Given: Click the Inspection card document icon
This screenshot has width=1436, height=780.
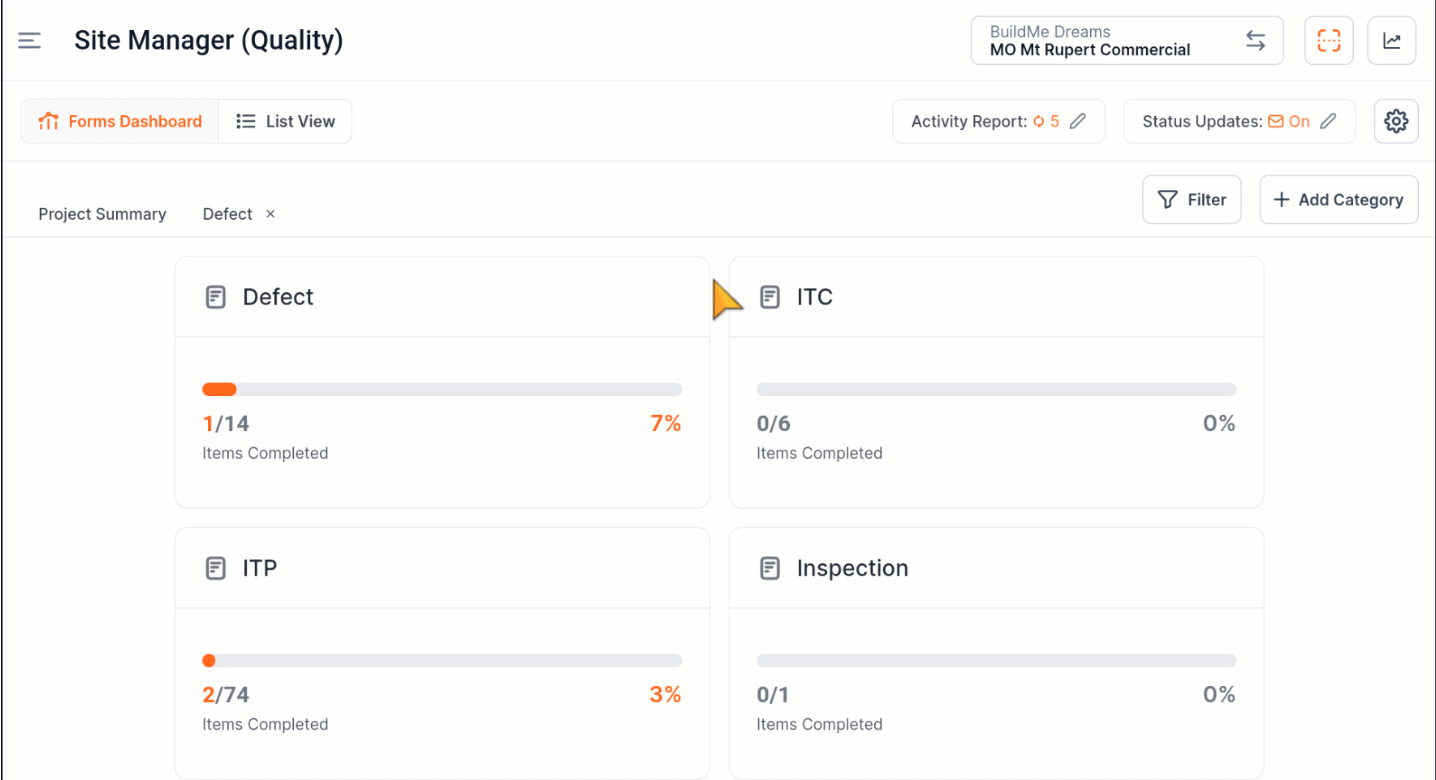Looking at the screenshot, I should [x=770, y=568].
